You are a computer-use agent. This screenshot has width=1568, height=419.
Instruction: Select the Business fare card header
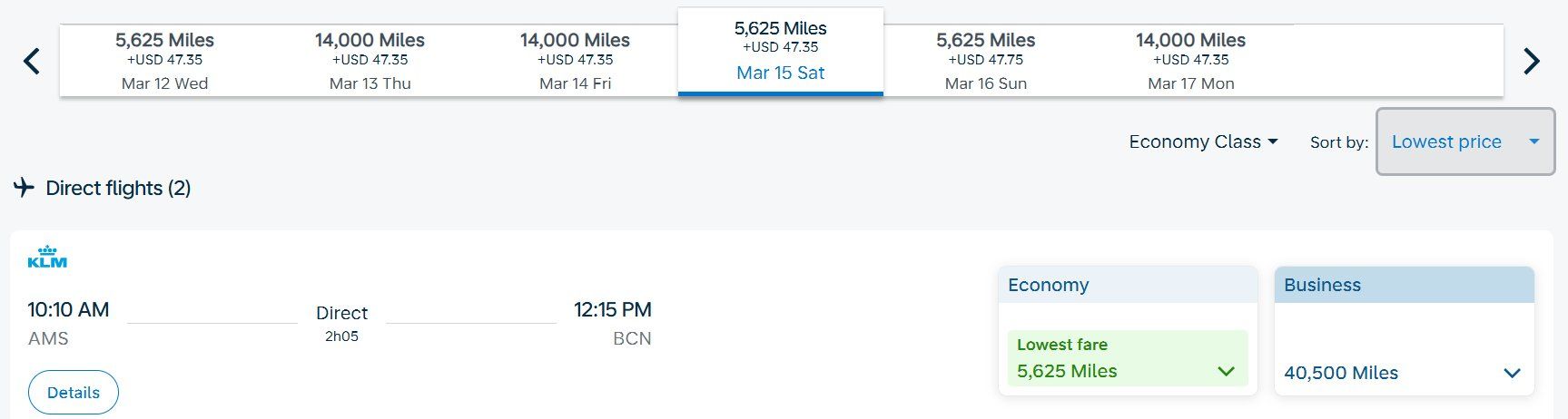click(1405, 285)
